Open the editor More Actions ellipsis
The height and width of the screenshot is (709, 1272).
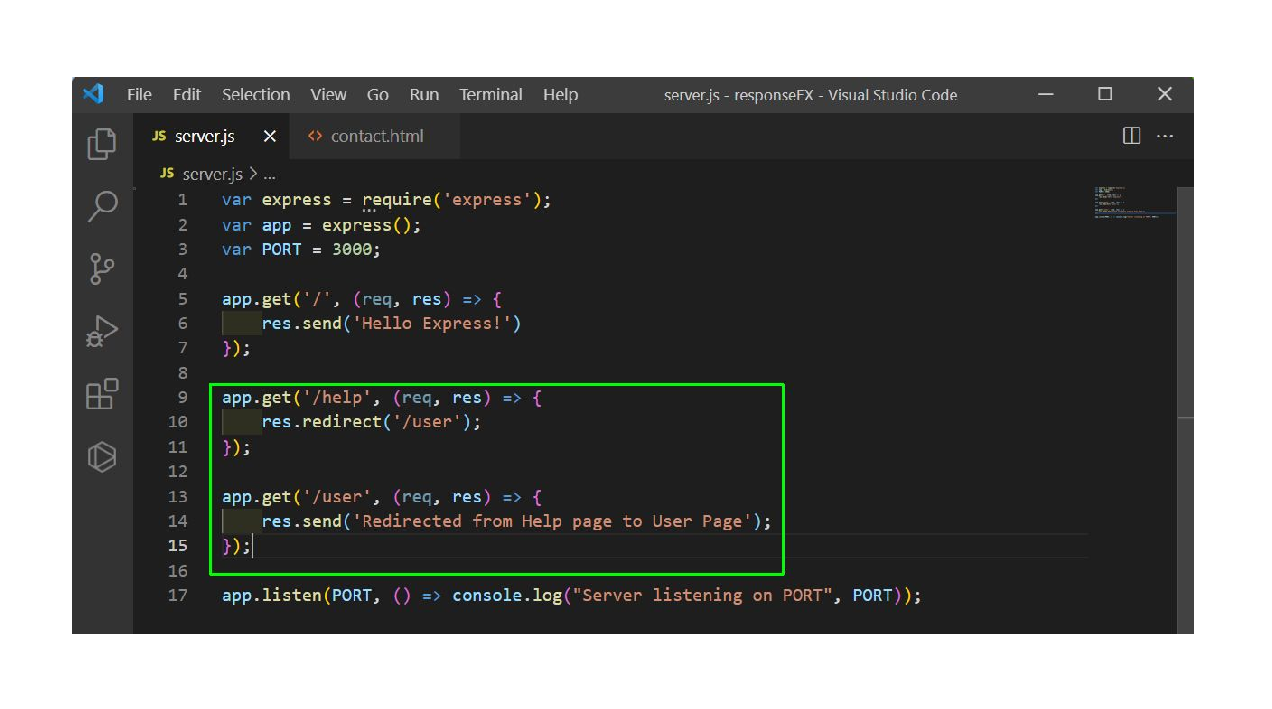point(1165,136)
